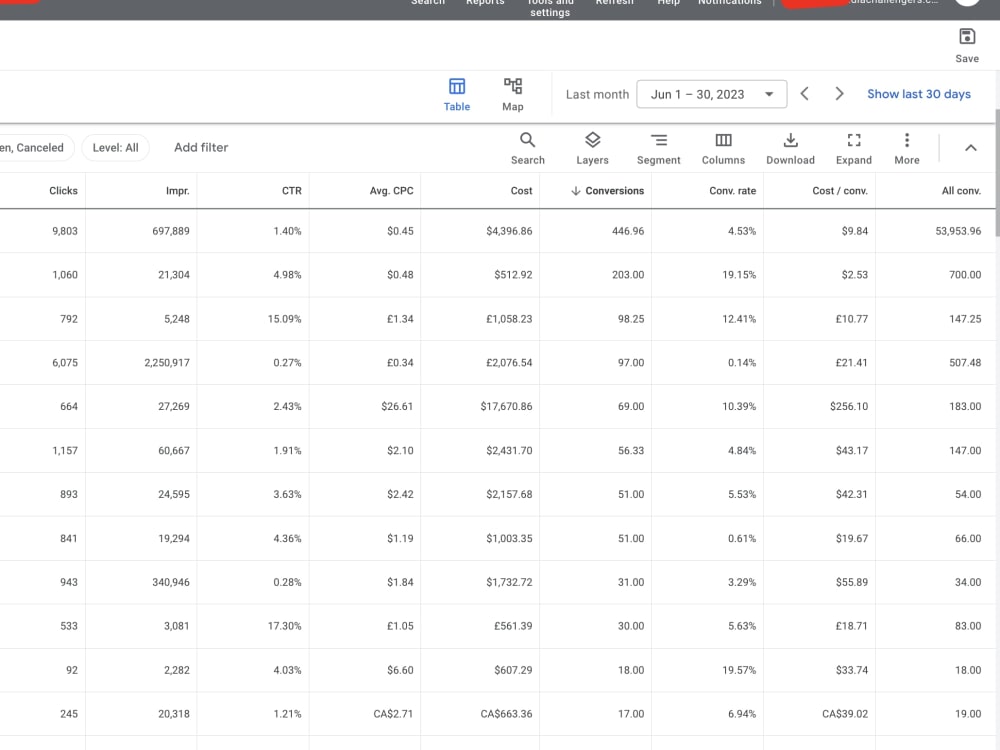Open the Layers option
This screenshot has width=1000, height=750.
coord(592,149)
